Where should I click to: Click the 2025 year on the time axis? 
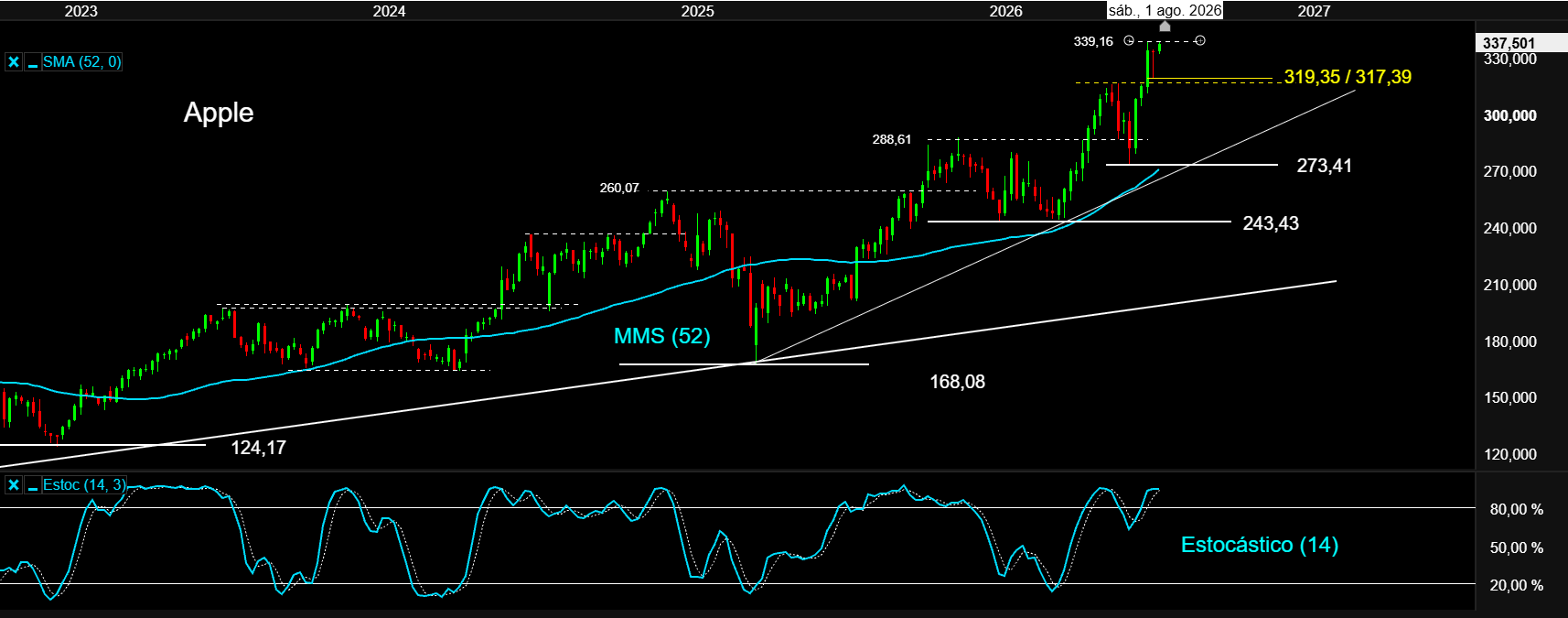tap(698, 11)
